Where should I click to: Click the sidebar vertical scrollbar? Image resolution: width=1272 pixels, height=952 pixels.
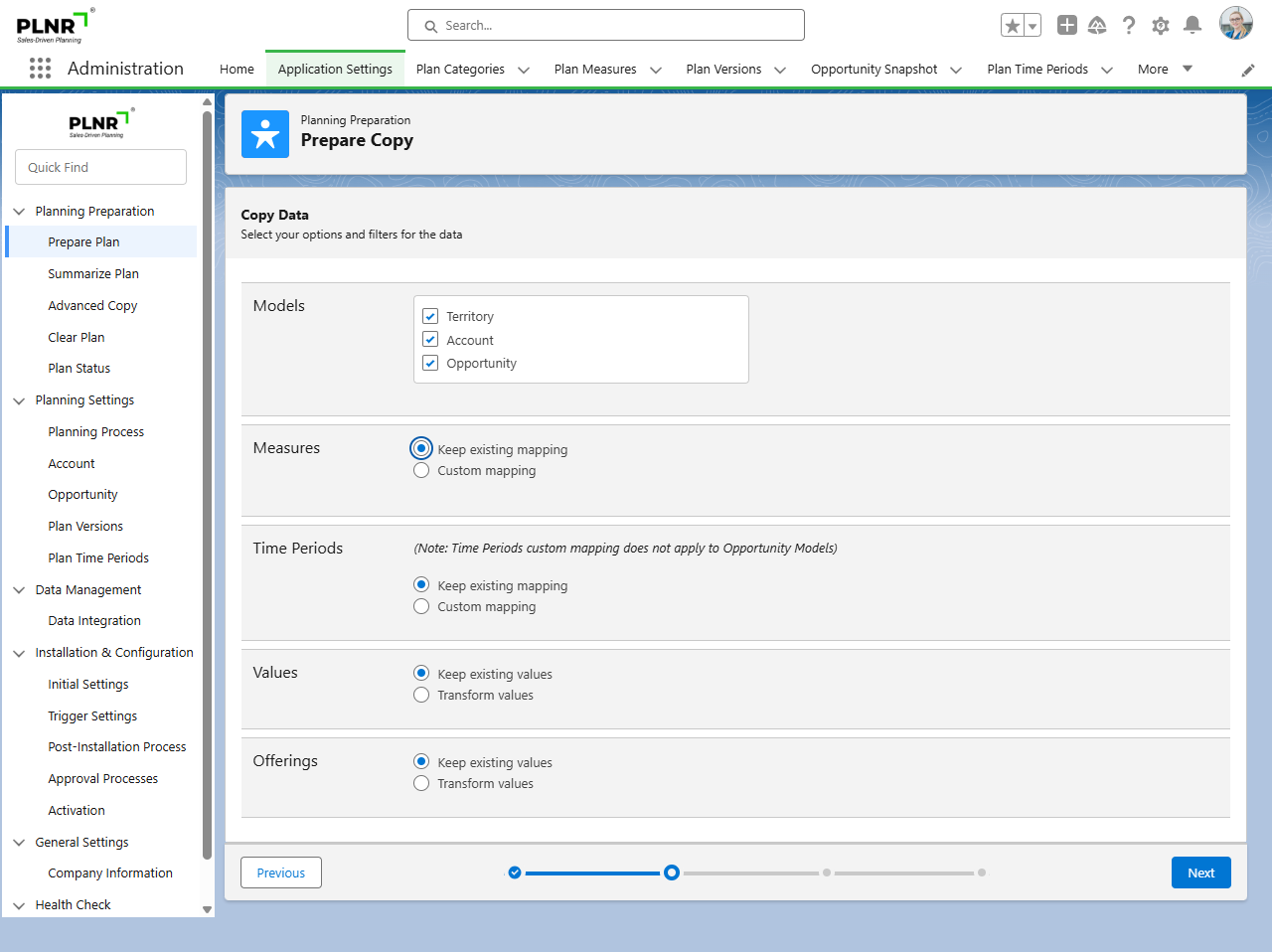click(x=207, y=484)
